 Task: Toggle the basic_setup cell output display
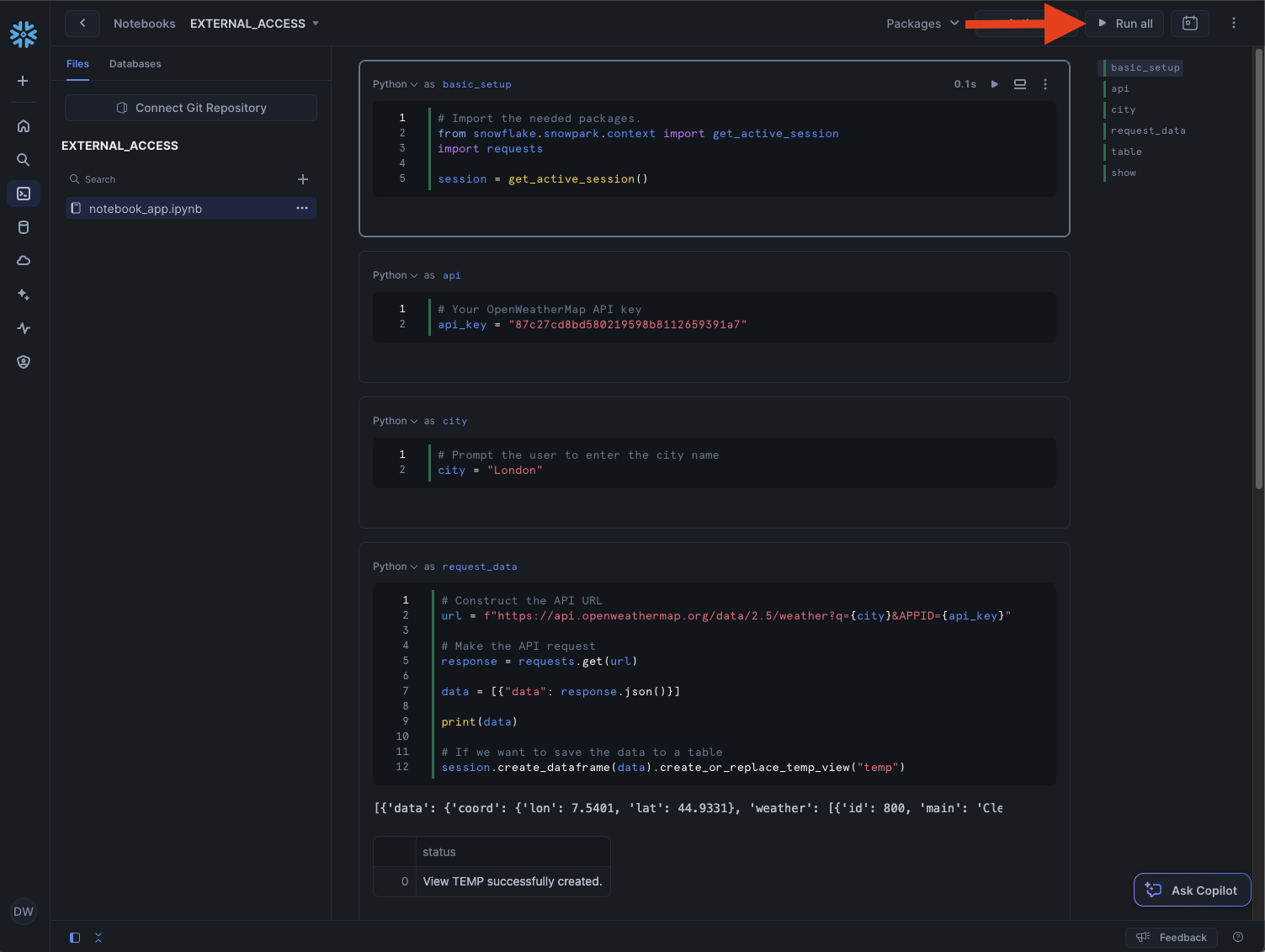(1020, 84)
